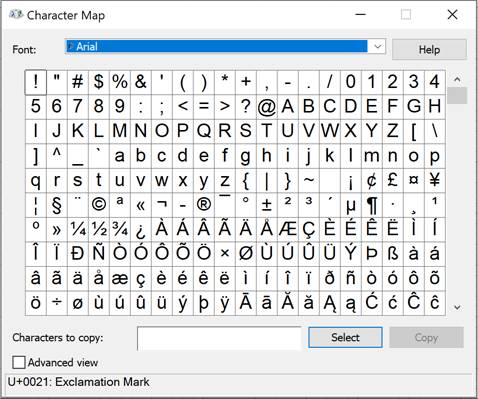This screenshot has height=399, width=478.
Task: Select the multiplication × symbol
Action: tap(225, 254)
